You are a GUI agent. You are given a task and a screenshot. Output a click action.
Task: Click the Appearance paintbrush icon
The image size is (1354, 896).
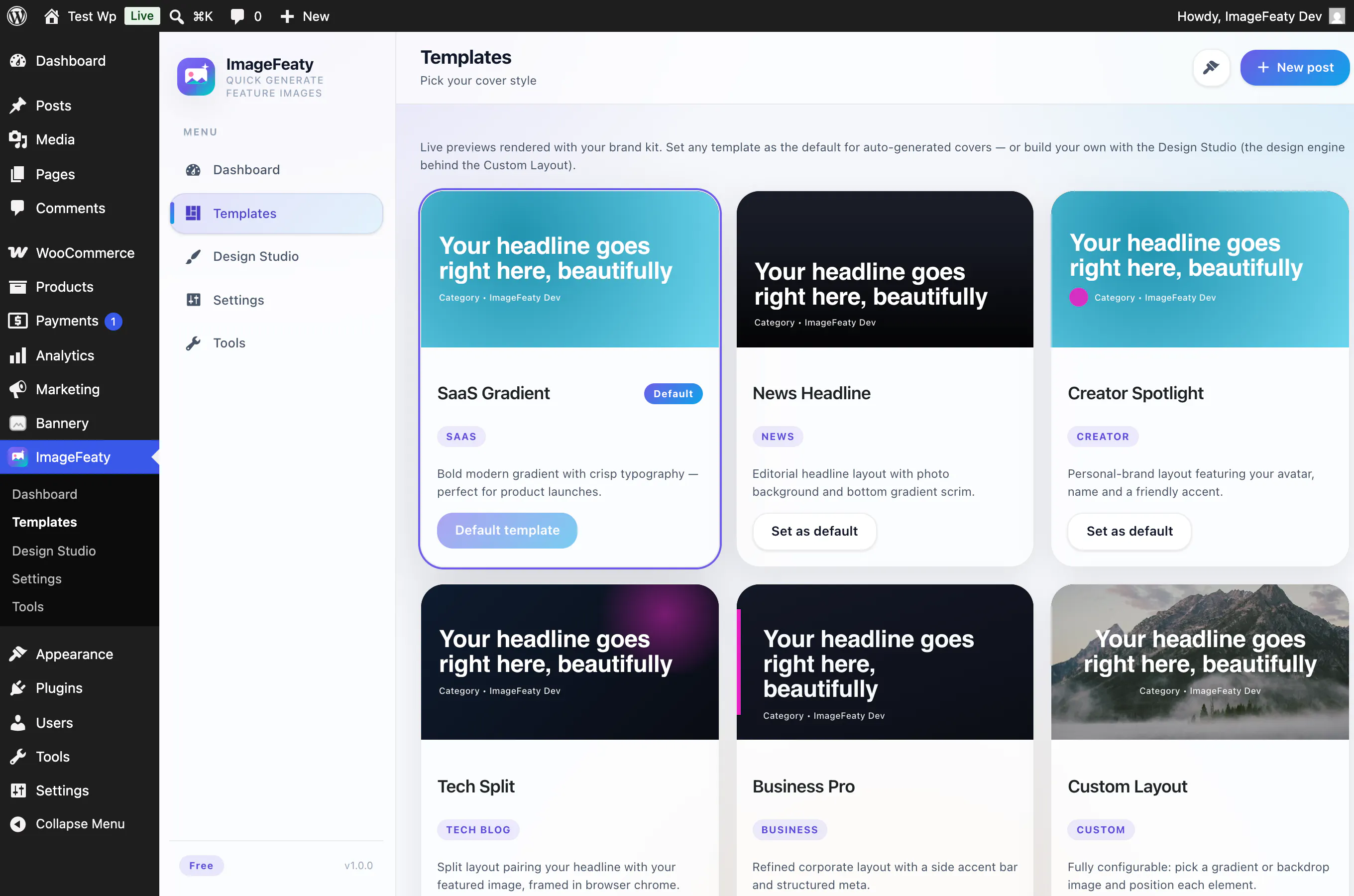point(18,654)
